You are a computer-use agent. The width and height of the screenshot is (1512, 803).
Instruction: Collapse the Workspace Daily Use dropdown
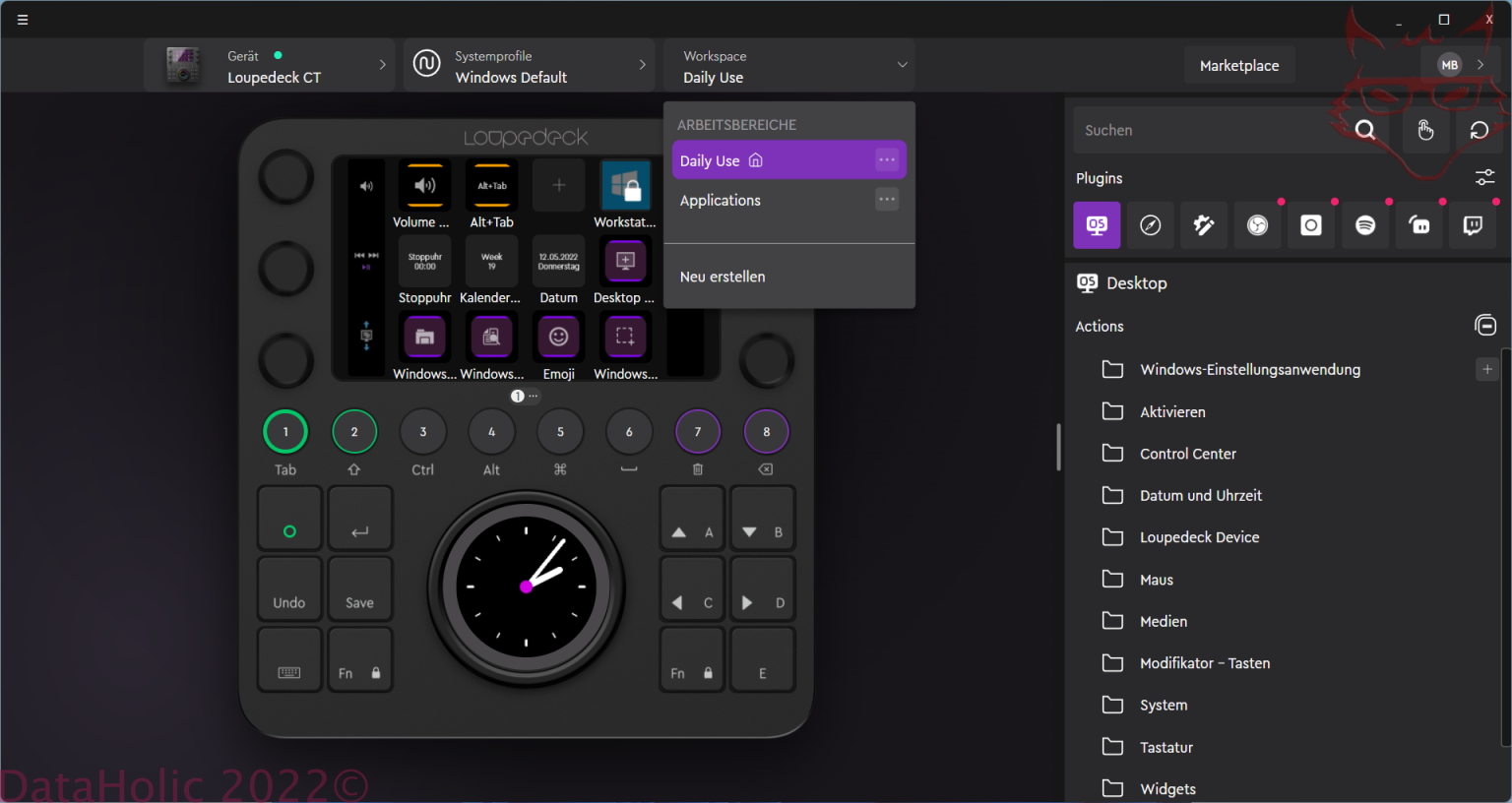point(788,66)
